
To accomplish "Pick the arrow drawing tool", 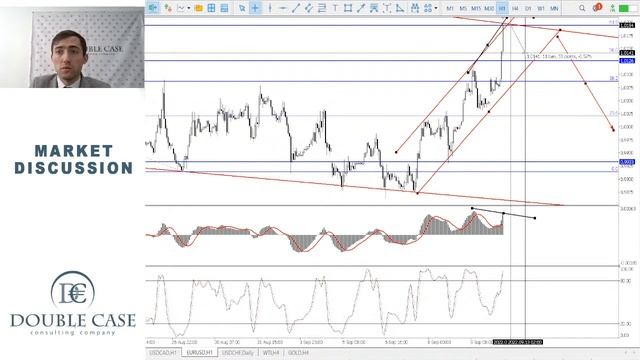I will click(361, 8).
